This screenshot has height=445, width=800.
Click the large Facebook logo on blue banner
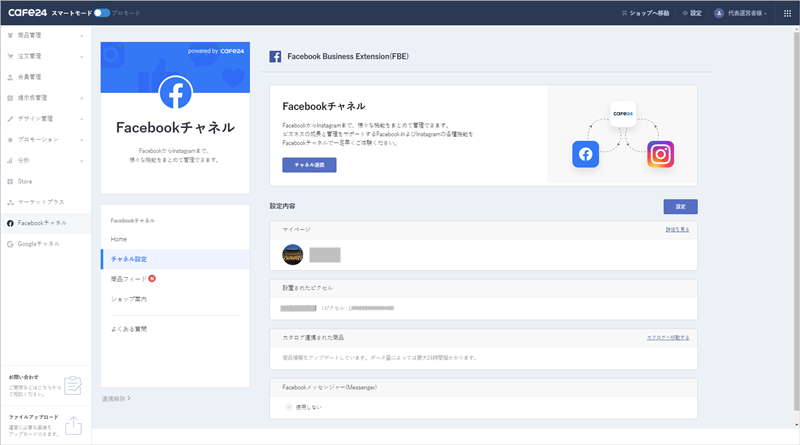(x=176, y=92)
